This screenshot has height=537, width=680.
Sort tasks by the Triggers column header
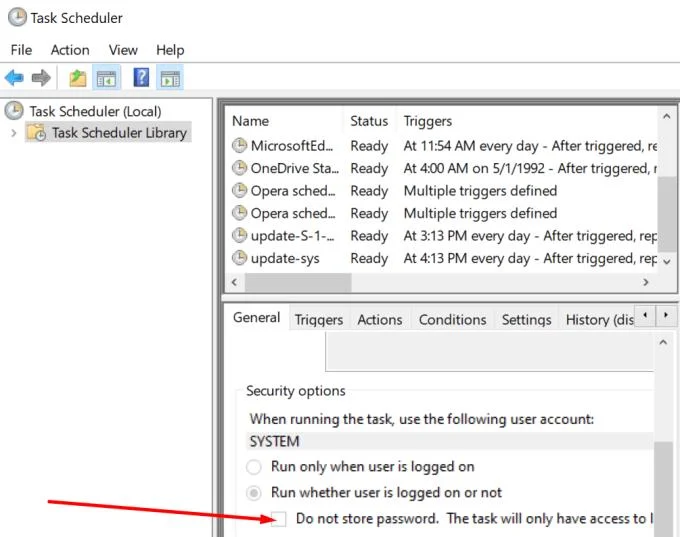click(428, 121)
